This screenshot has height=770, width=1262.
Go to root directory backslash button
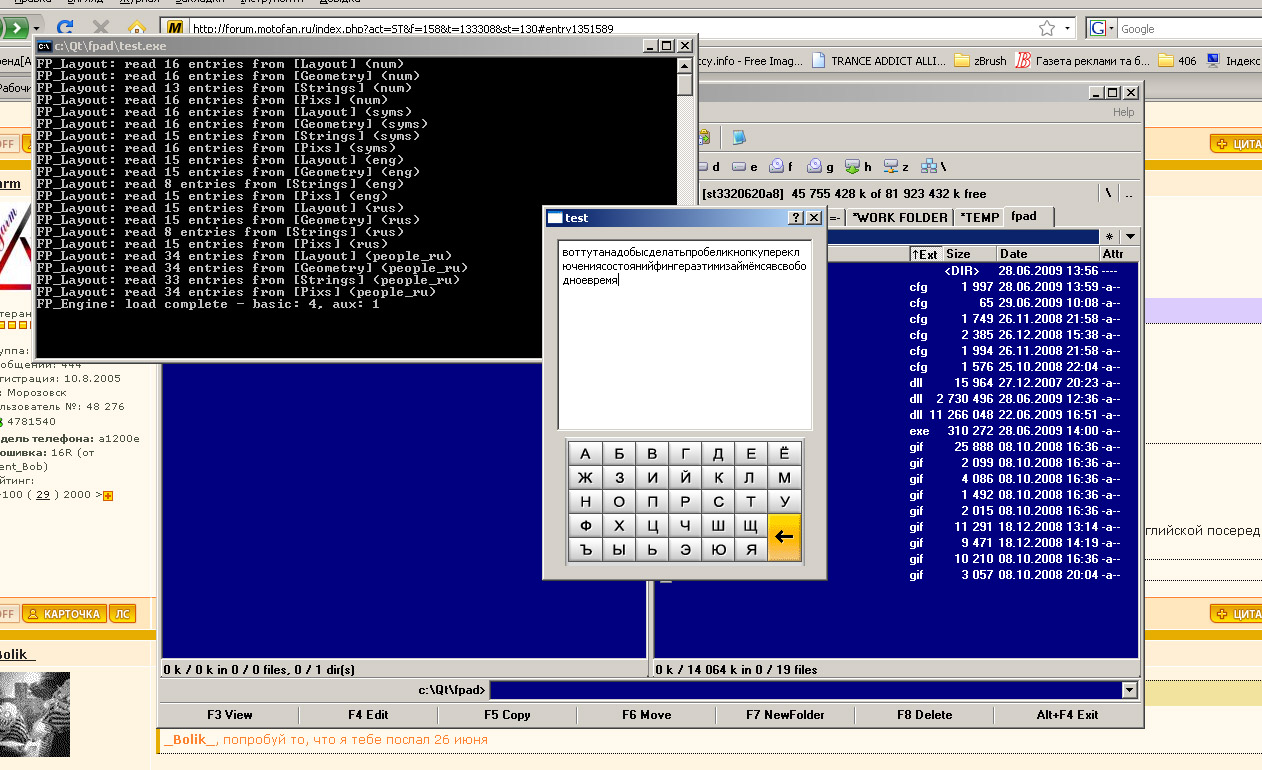pos(1108,192)
